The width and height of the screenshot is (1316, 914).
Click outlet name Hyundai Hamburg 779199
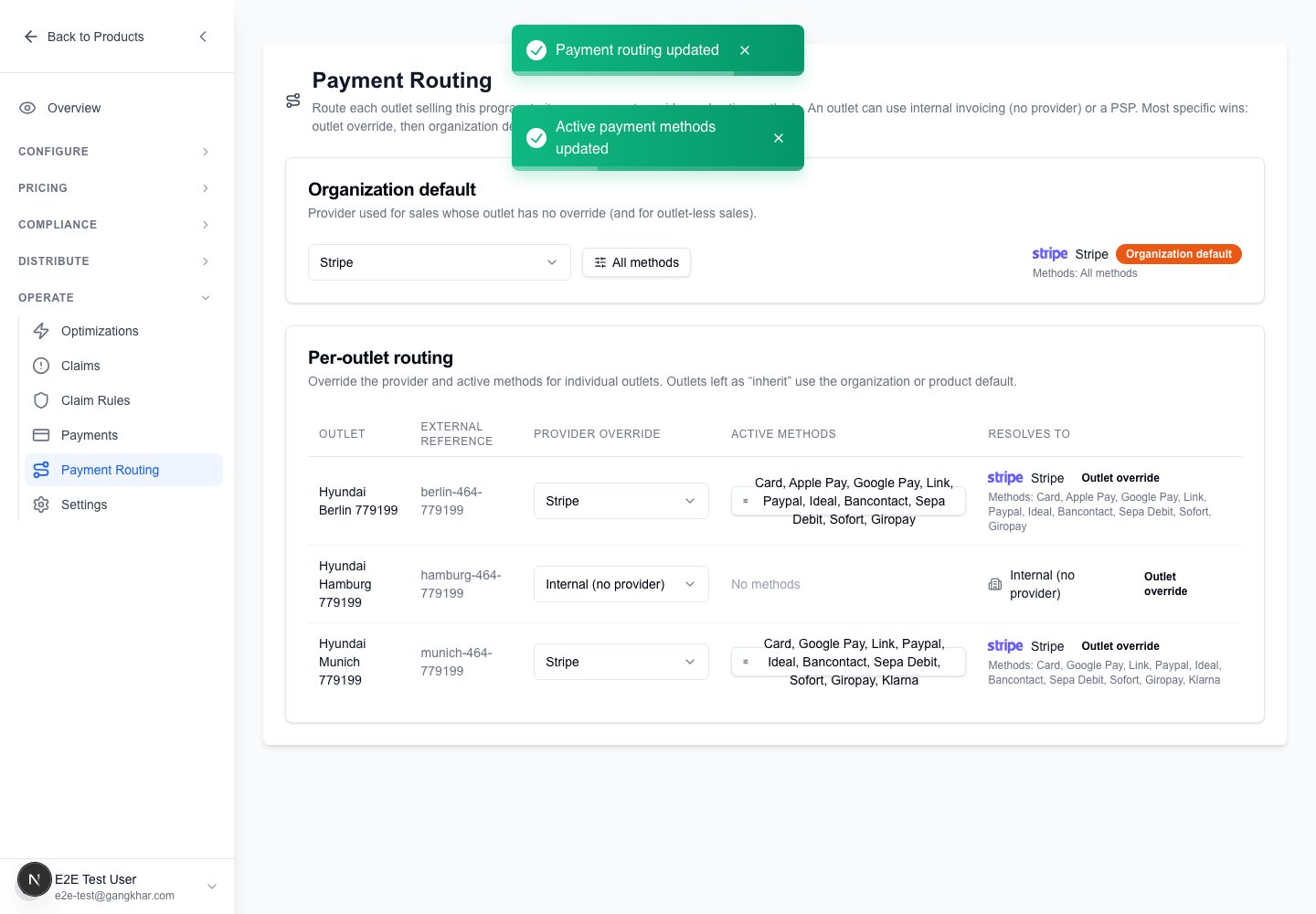pos(345,584)
